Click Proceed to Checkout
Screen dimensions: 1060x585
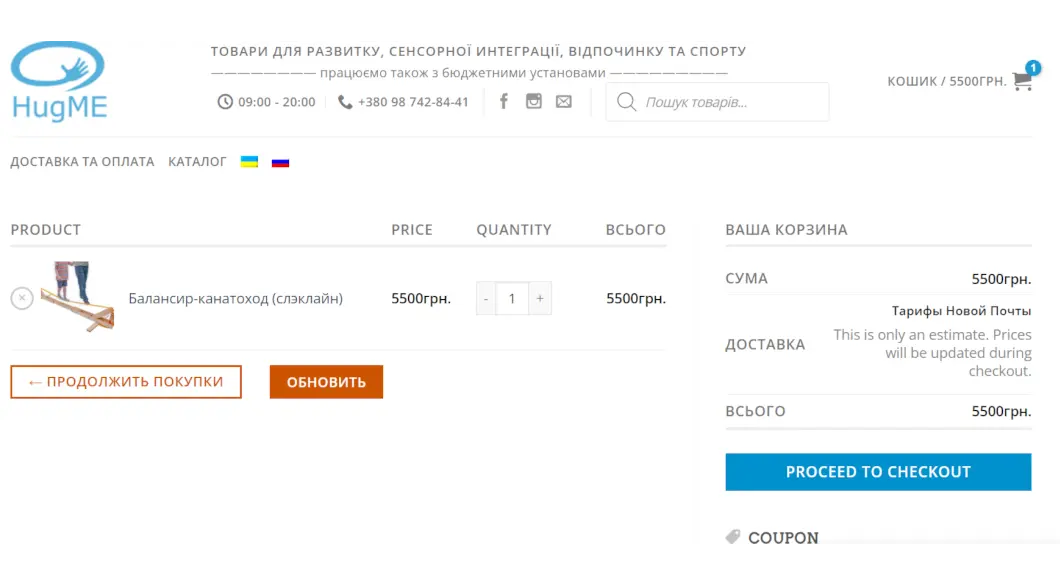click(878, 472)
